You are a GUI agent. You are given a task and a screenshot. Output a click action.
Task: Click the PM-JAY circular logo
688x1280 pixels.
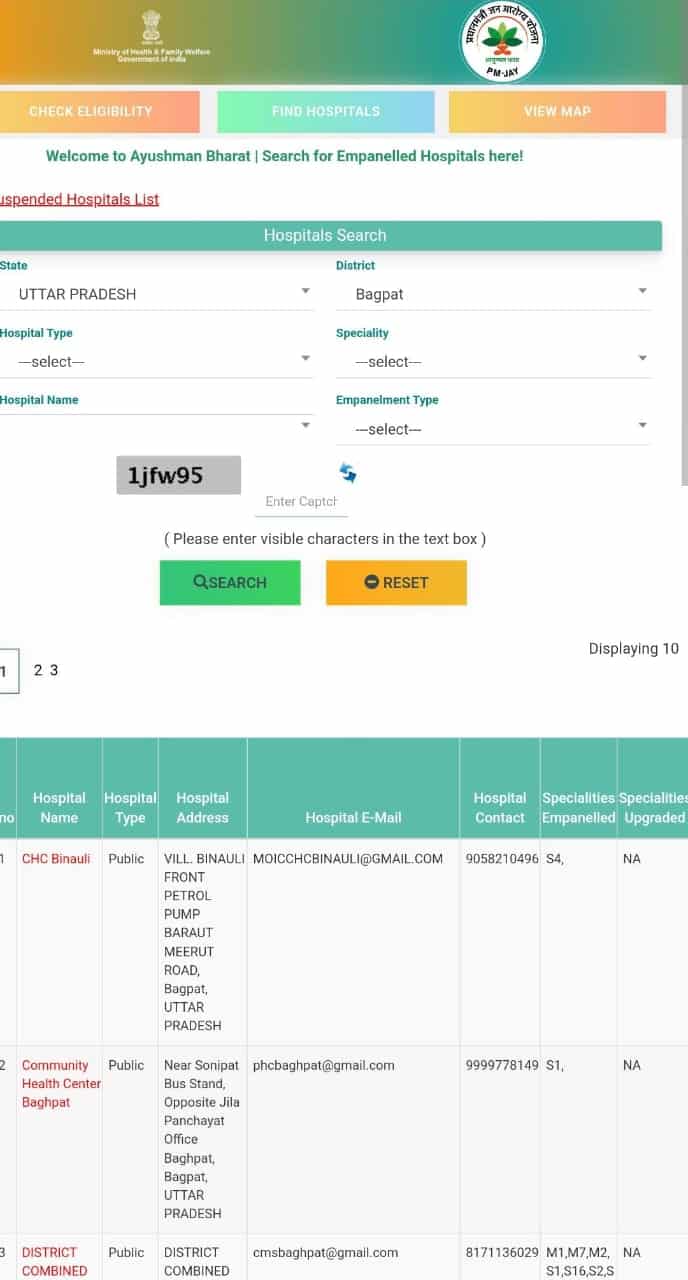tap(502, 41)
